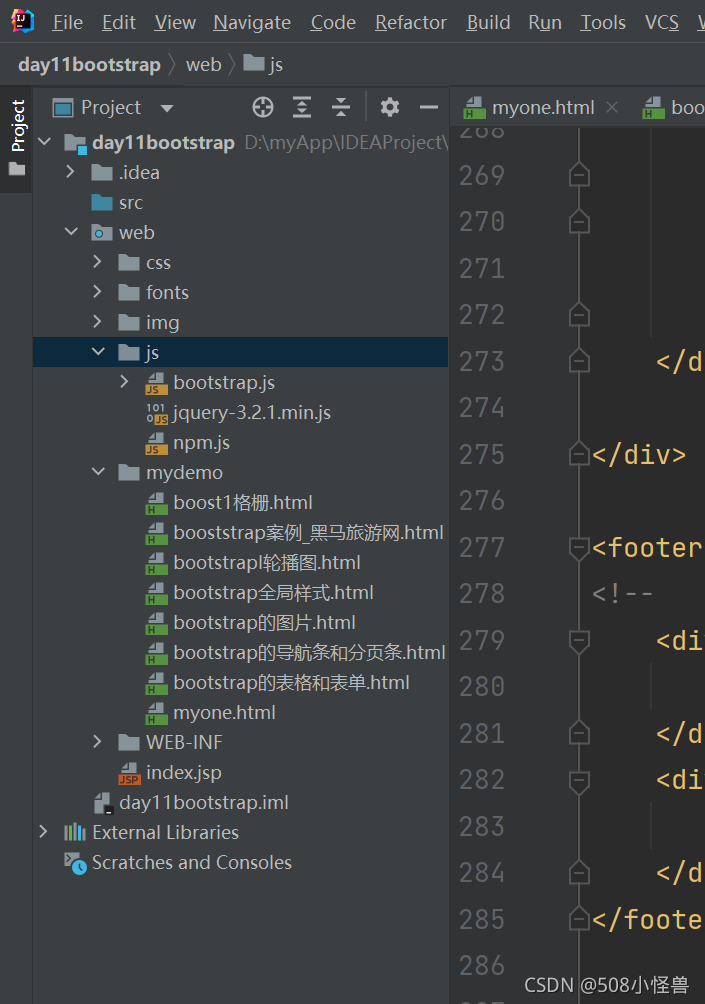
Task: Collapse the web folder
Action: (x=71, y=232)
